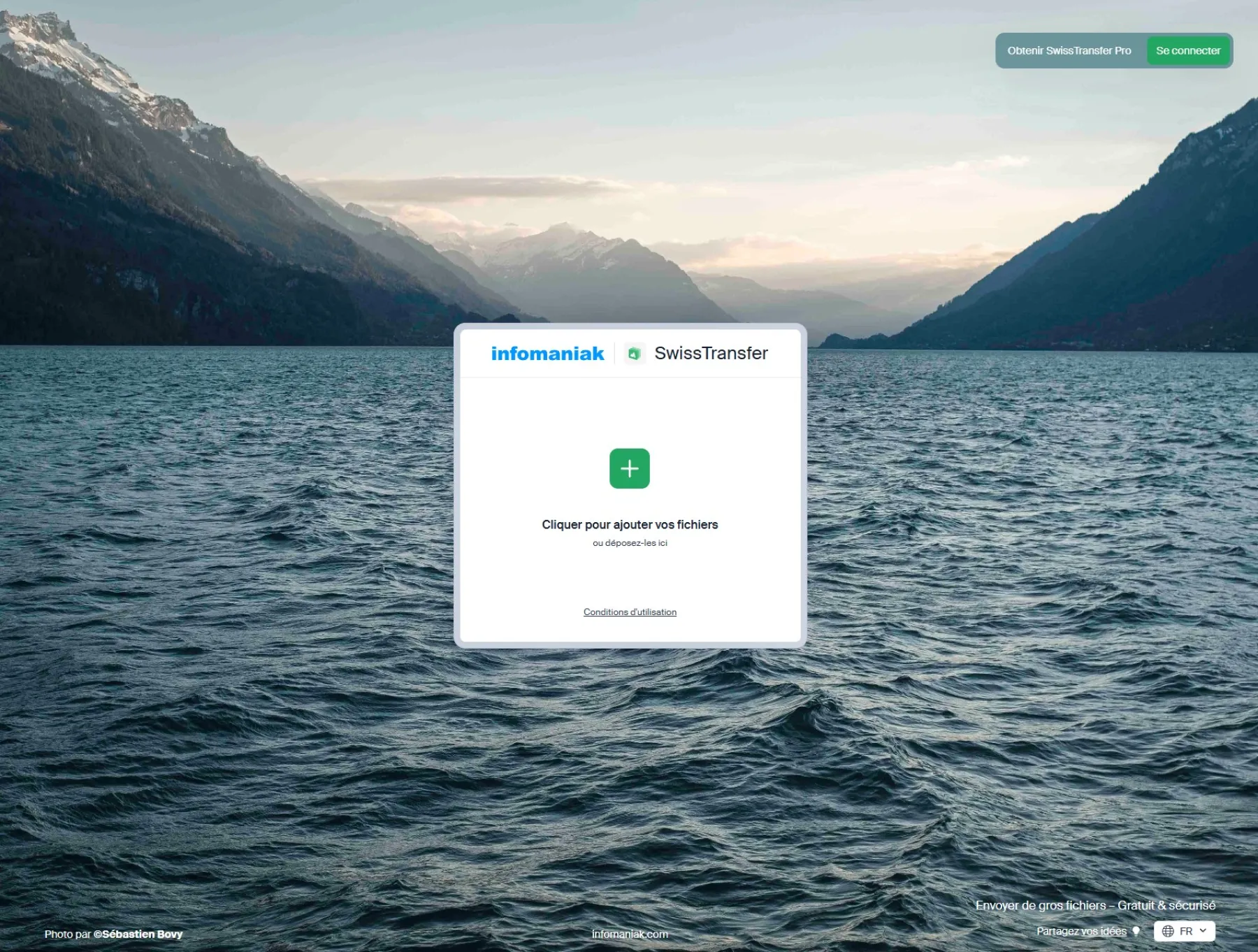This screenshot has height=952, width=1258.
Task: Click the lightbulb ideas icon
Action: click(x=1136, y=931)
